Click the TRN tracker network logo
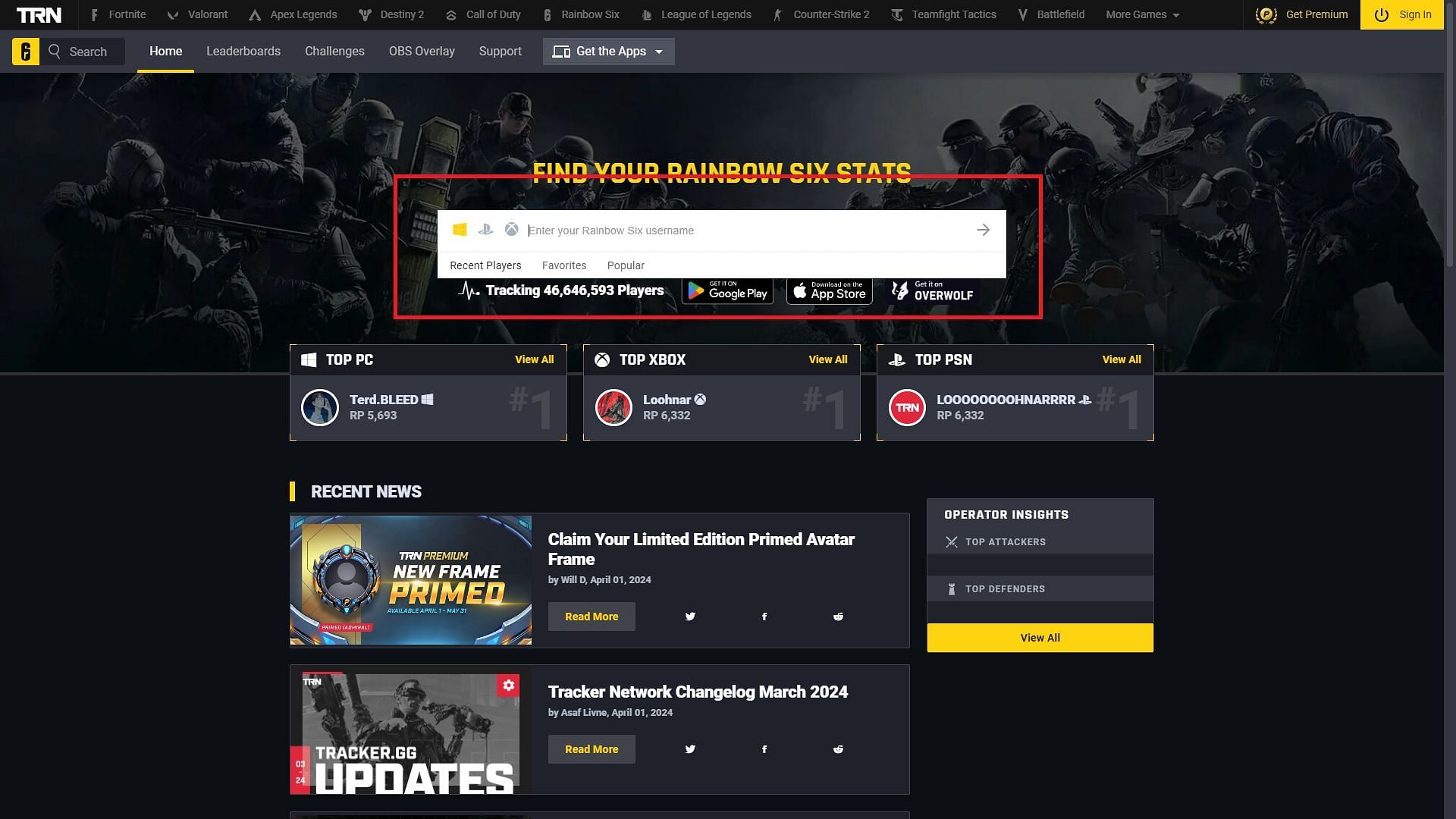1456x819 pixels. (37, 14)
